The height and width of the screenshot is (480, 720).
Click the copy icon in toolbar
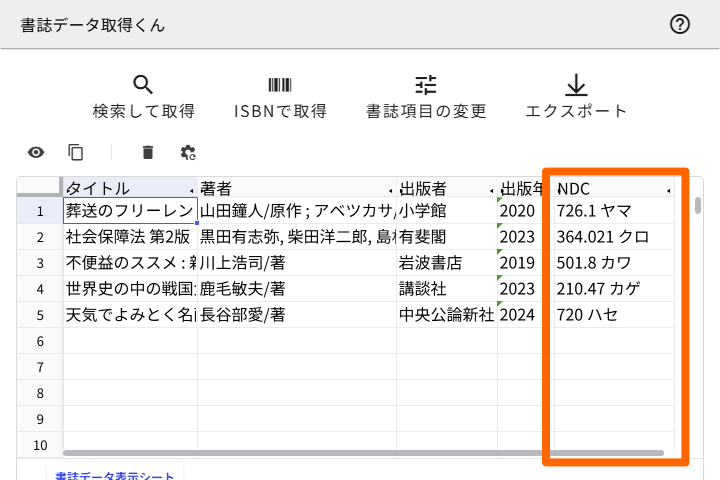pos(76,152)
